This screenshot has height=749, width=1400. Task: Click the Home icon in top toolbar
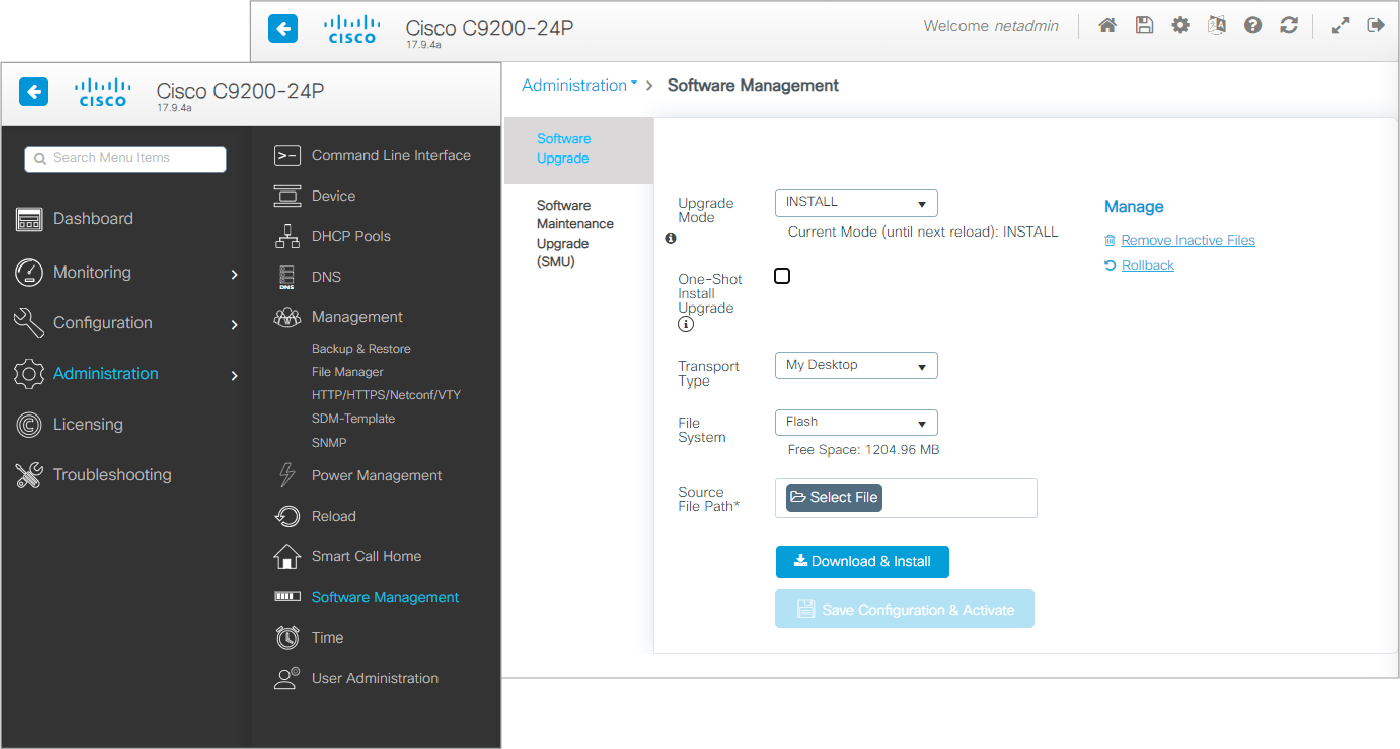[x=1107, y=26]
